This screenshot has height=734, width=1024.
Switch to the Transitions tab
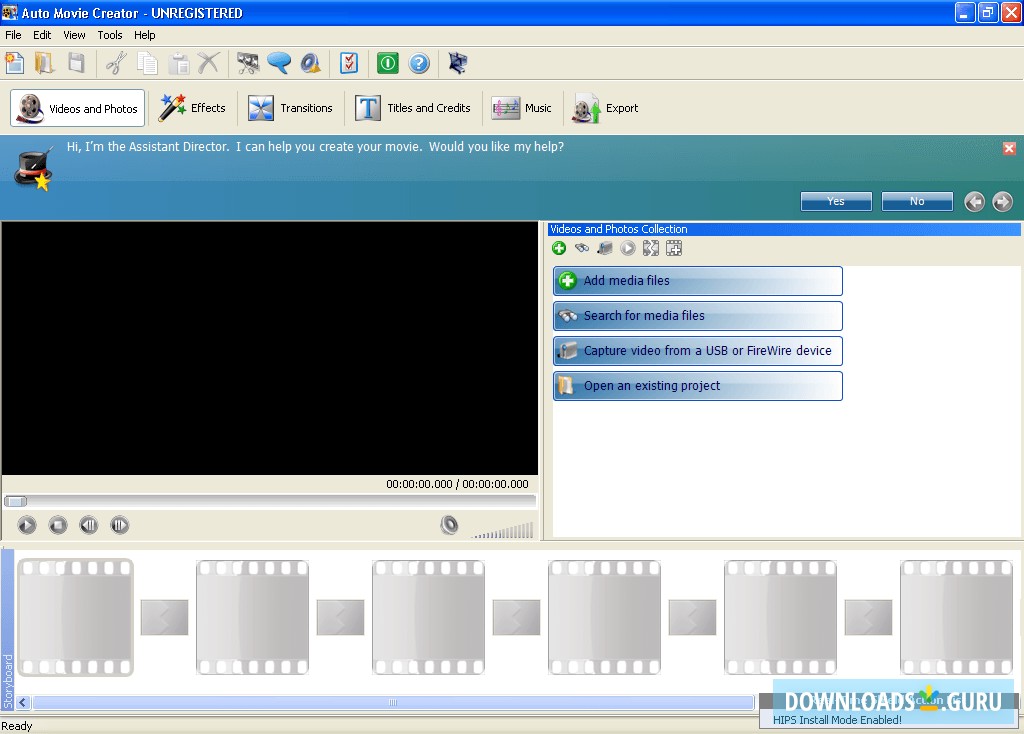(x=291, y=107)
